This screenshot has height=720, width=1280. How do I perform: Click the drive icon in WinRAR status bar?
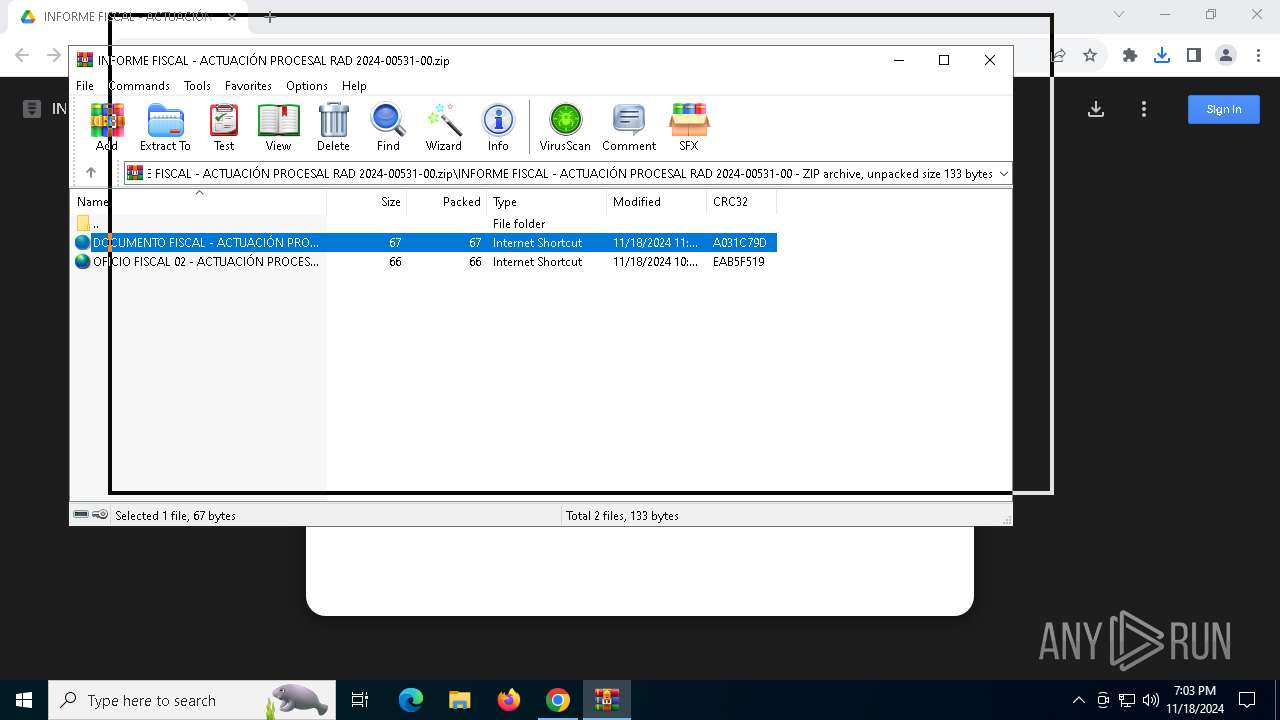click(x=81, y=515)
